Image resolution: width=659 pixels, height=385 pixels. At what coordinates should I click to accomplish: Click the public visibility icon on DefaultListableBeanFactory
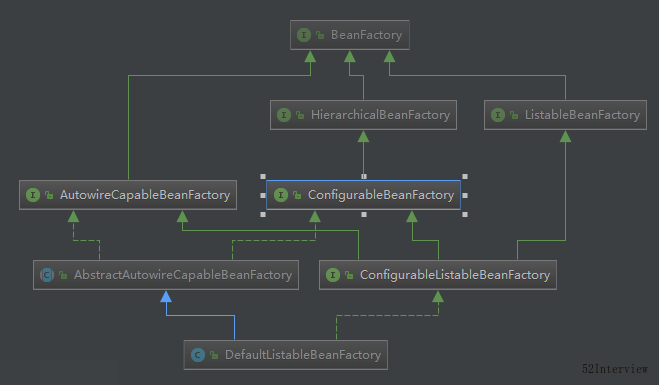(214, 356)
